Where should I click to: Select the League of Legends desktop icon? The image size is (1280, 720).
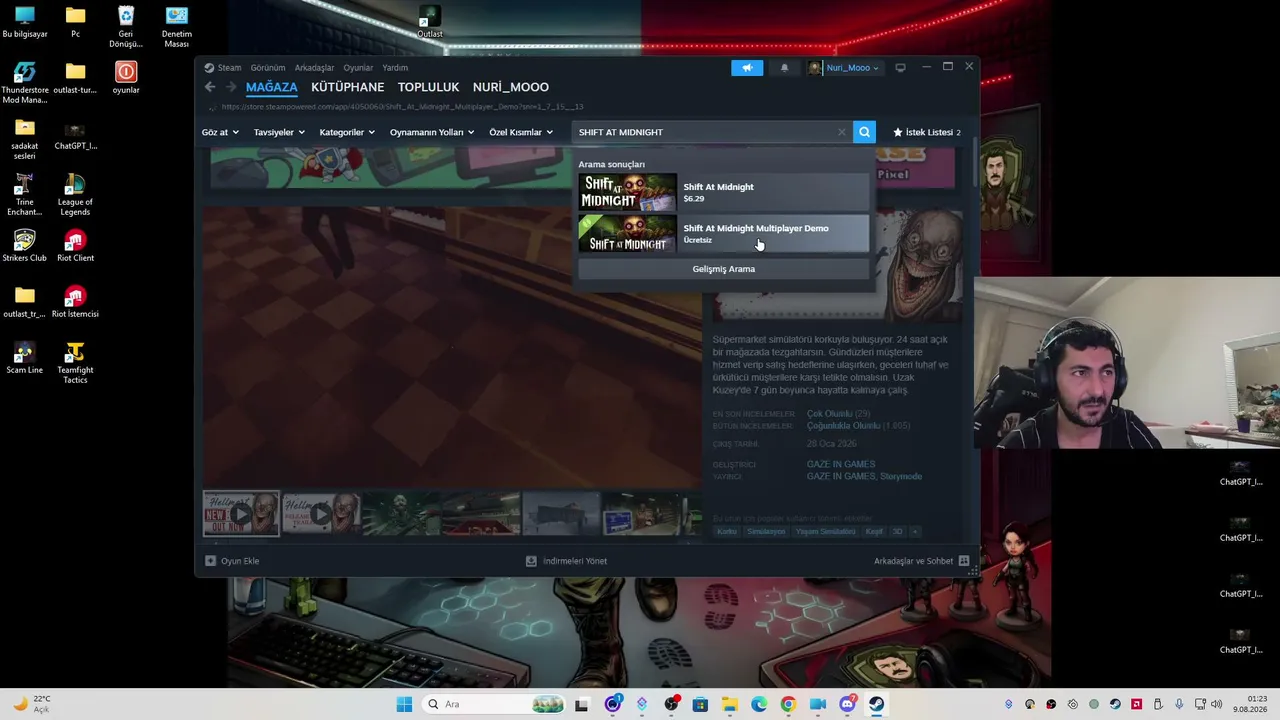tap(75, 195)
